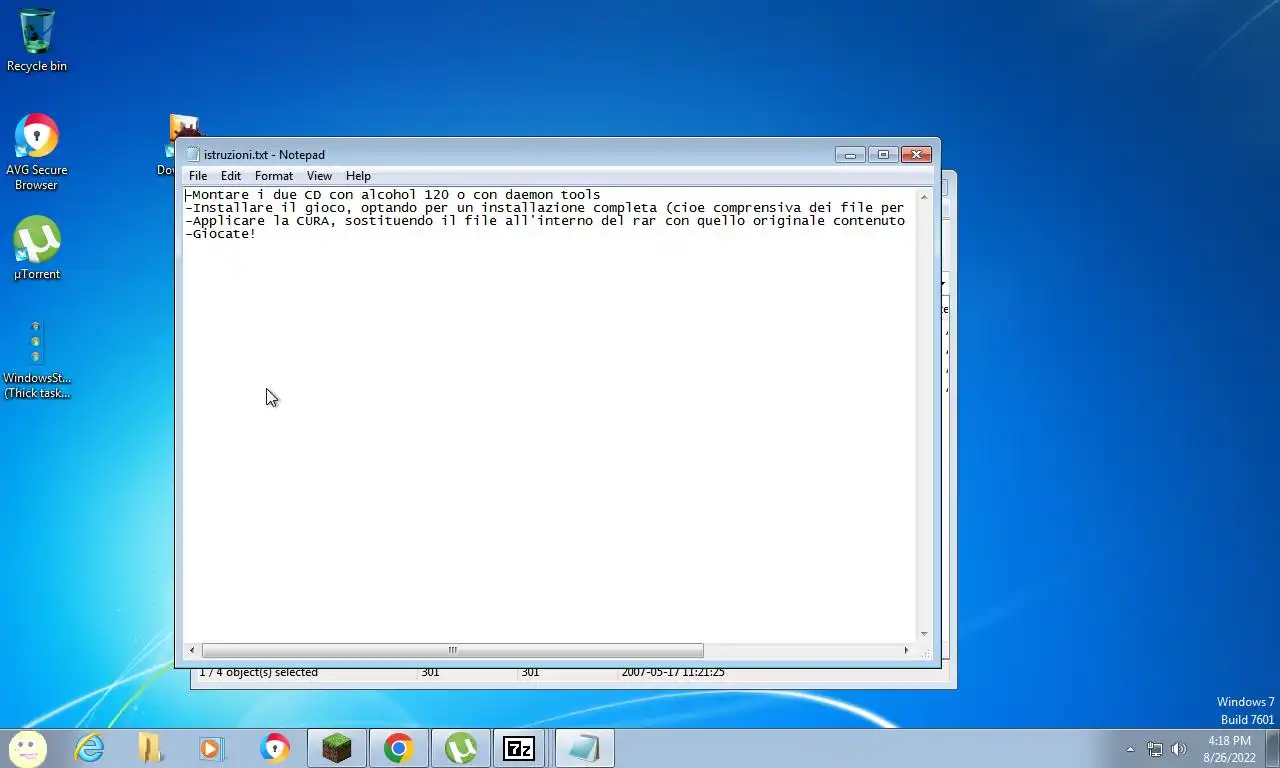Viewport: 1280px width, 768px height.
Task: Click the horizontal scrollbar right arrow
Action: click(906, 650)
